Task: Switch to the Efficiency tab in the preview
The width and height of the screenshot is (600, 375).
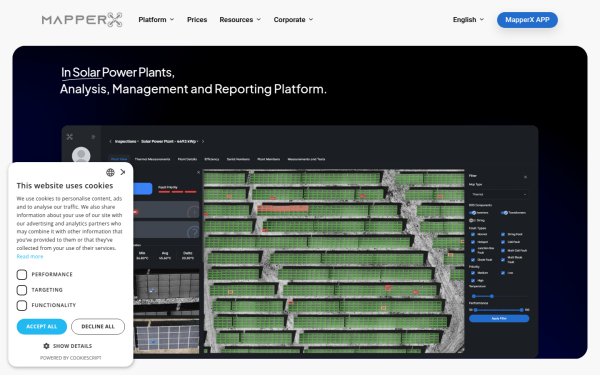Action: 212,159
